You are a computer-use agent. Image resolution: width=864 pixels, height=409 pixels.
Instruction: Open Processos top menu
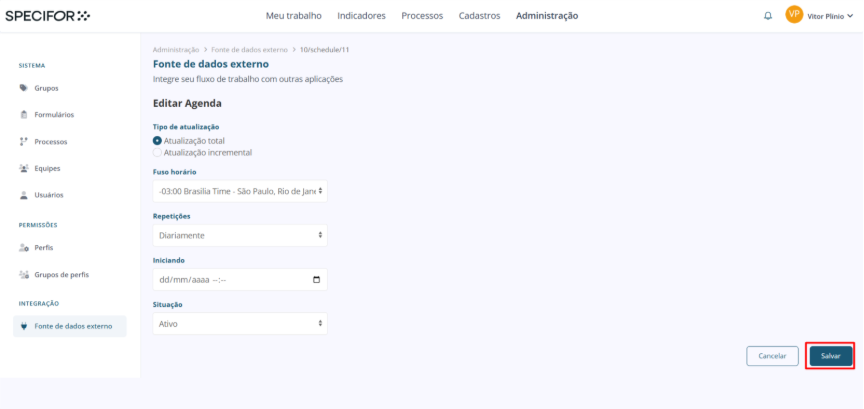point(422,16)
